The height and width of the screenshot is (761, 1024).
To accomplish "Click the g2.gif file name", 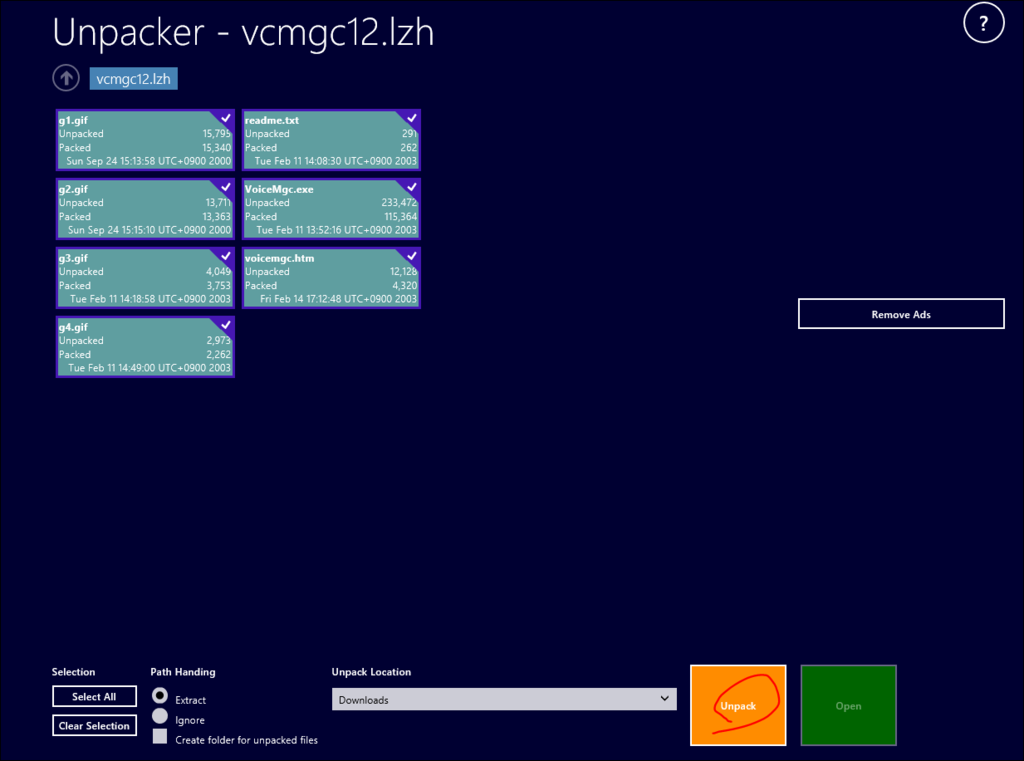I will coord(73,189).
